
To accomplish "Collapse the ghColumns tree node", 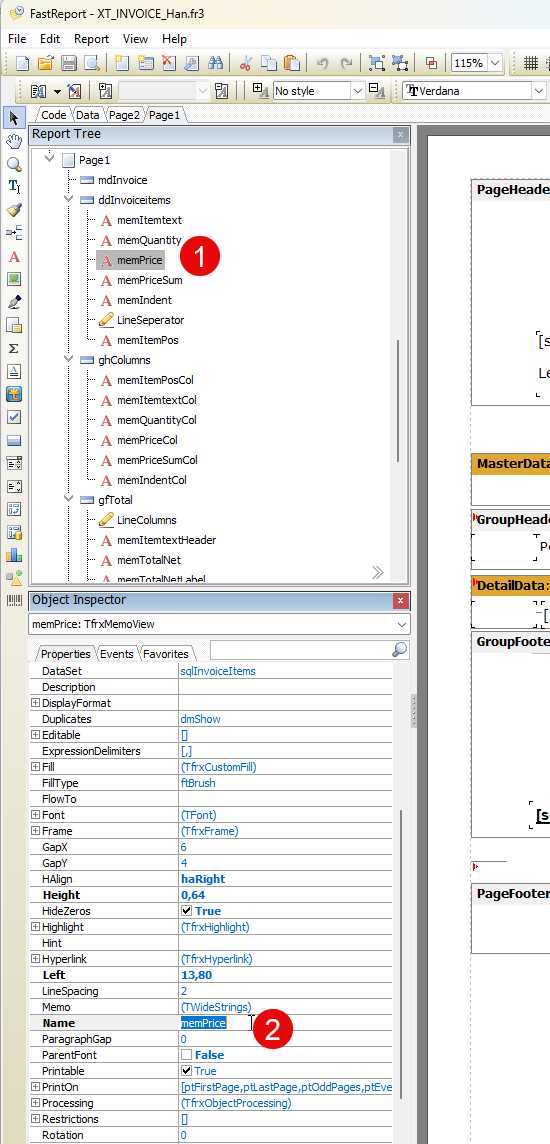I will pos(68,360).
